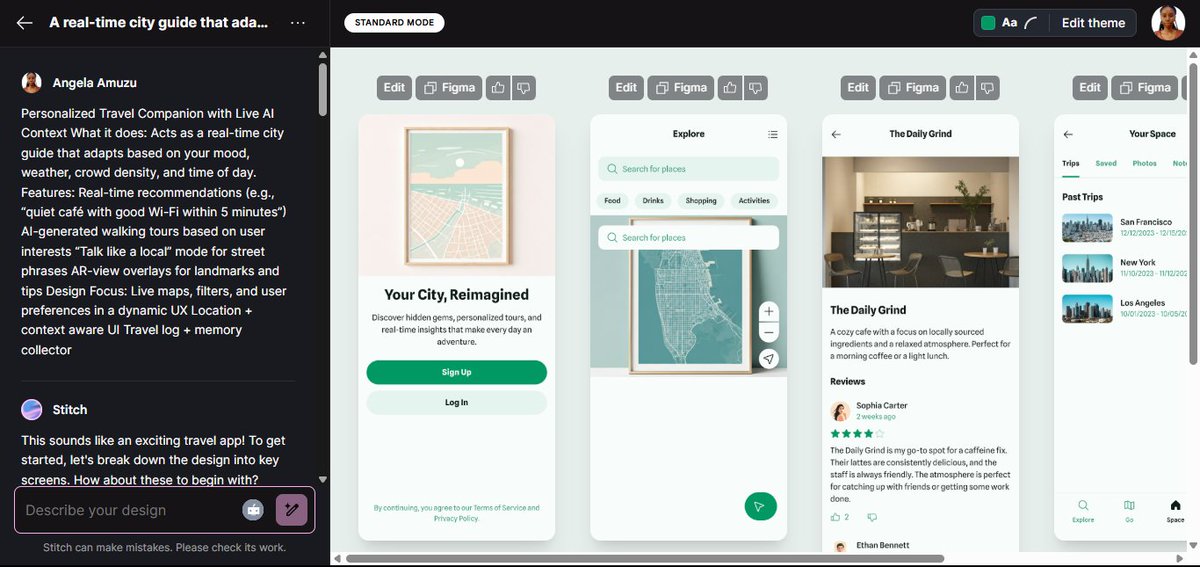Click Edit above the Your City Reimagined screen
Image resolution: width=1200 pixels, height=567 pixels.
395,88
